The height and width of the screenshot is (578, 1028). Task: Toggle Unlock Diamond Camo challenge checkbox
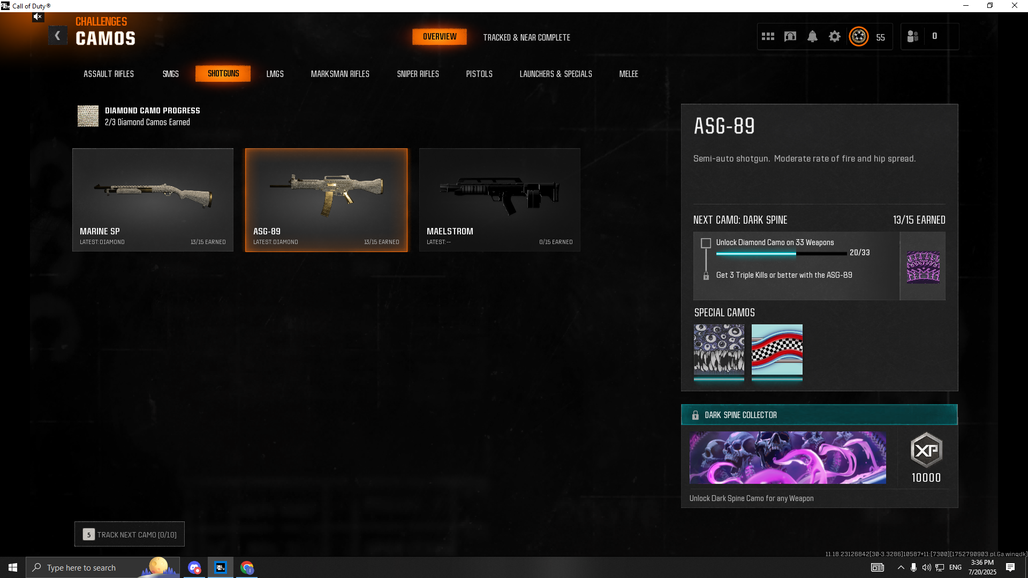(705, 243)
